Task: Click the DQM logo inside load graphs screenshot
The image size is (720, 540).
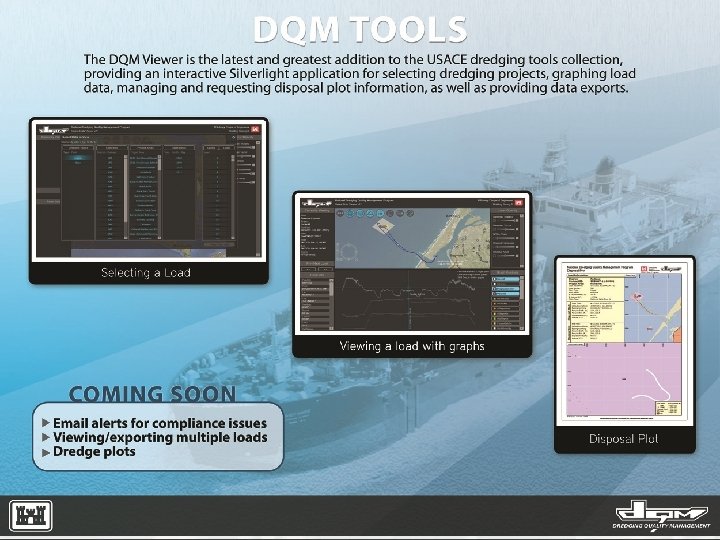Action: (x=316, y=203)
